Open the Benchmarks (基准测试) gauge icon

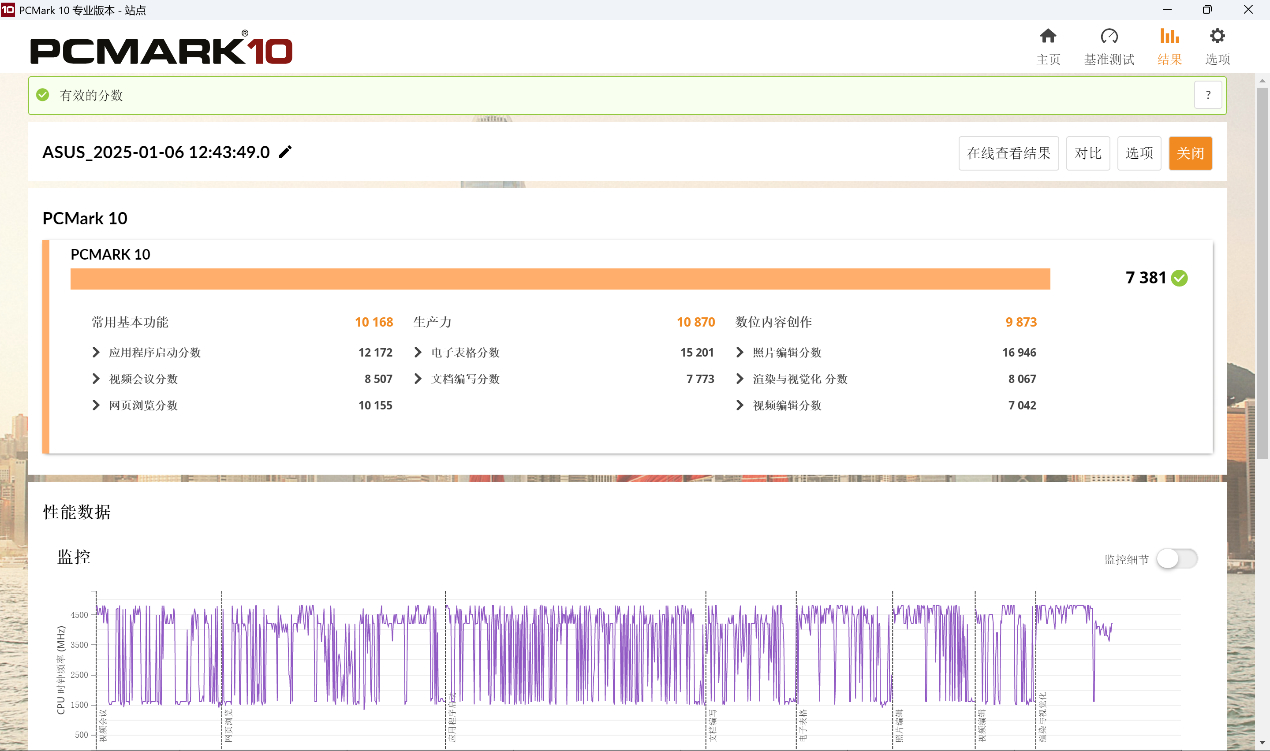tap(1109, 37)
